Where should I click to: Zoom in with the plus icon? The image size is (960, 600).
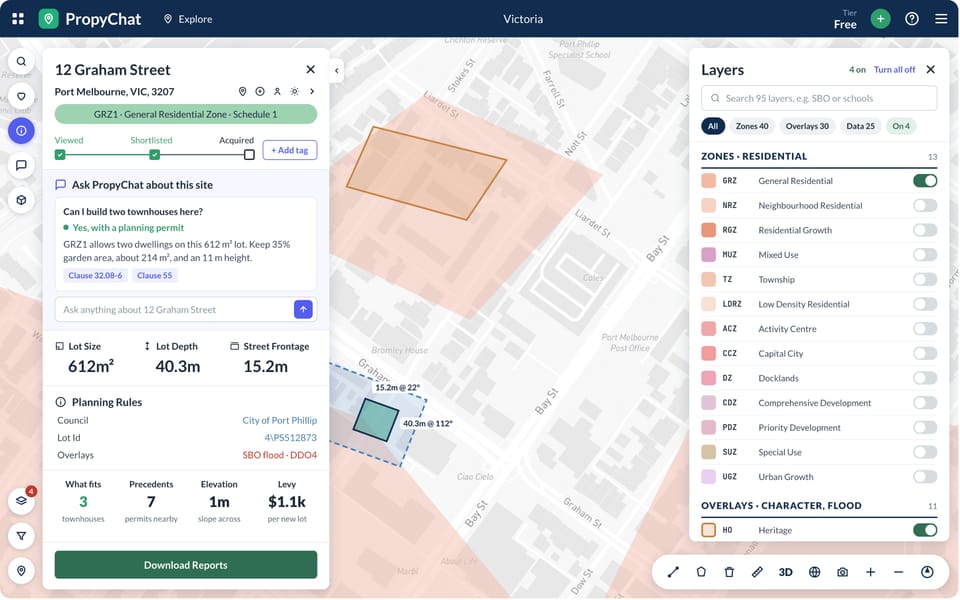point(871,572)
